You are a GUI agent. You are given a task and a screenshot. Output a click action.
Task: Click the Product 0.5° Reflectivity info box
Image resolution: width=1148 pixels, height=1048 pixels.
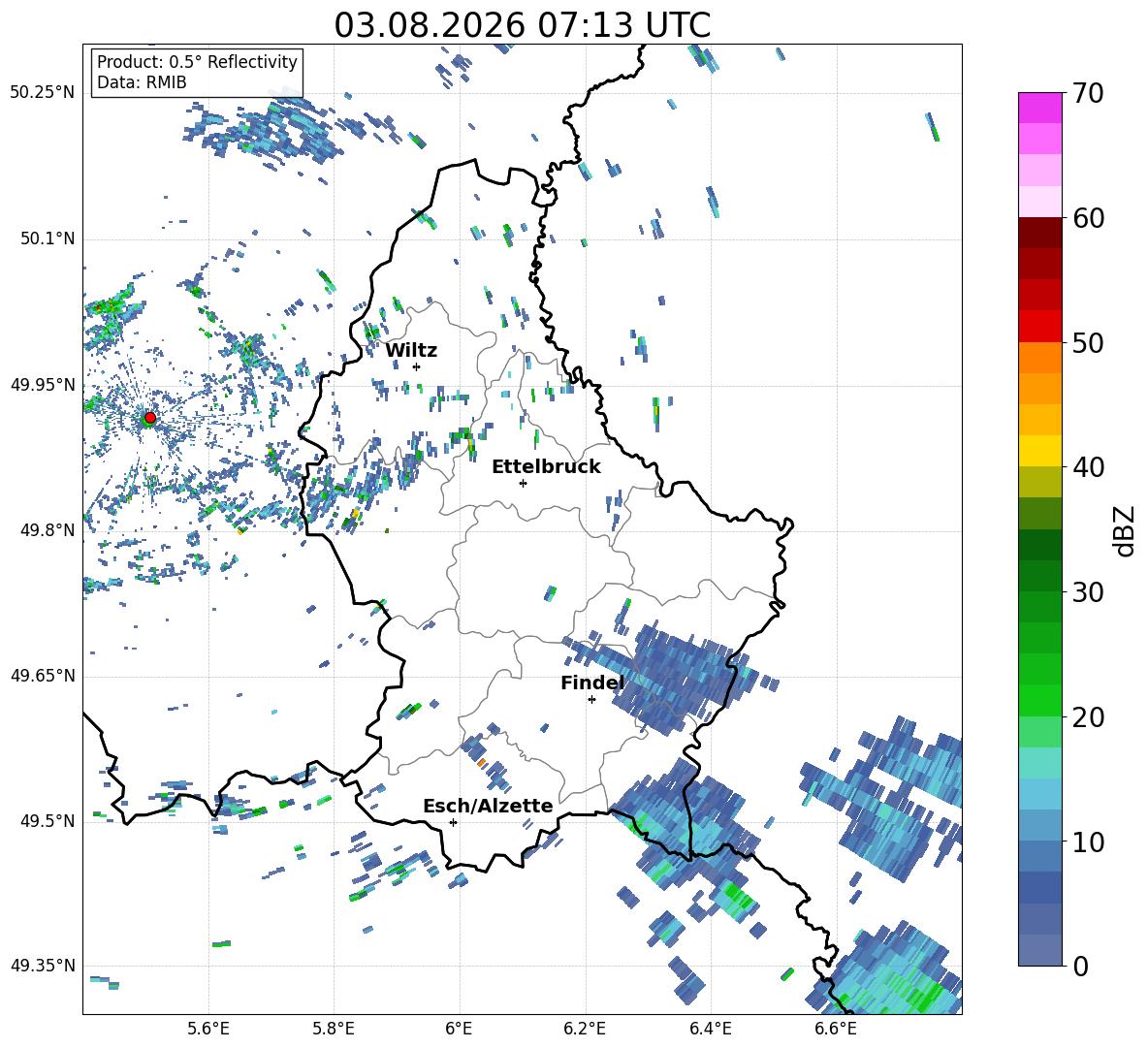[x=197, y=72]
